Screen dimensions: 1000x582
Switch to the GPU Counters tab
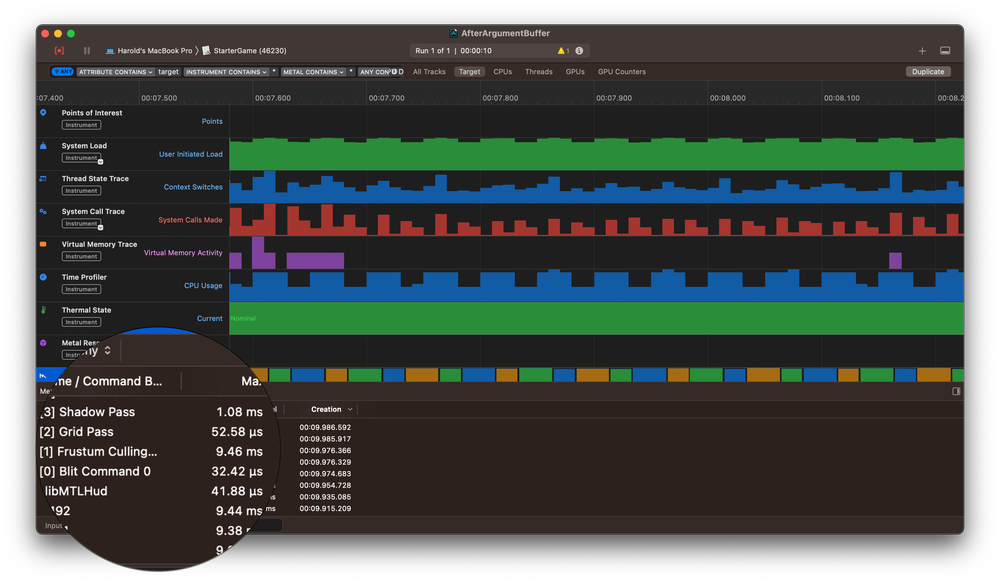click(621, 71)
